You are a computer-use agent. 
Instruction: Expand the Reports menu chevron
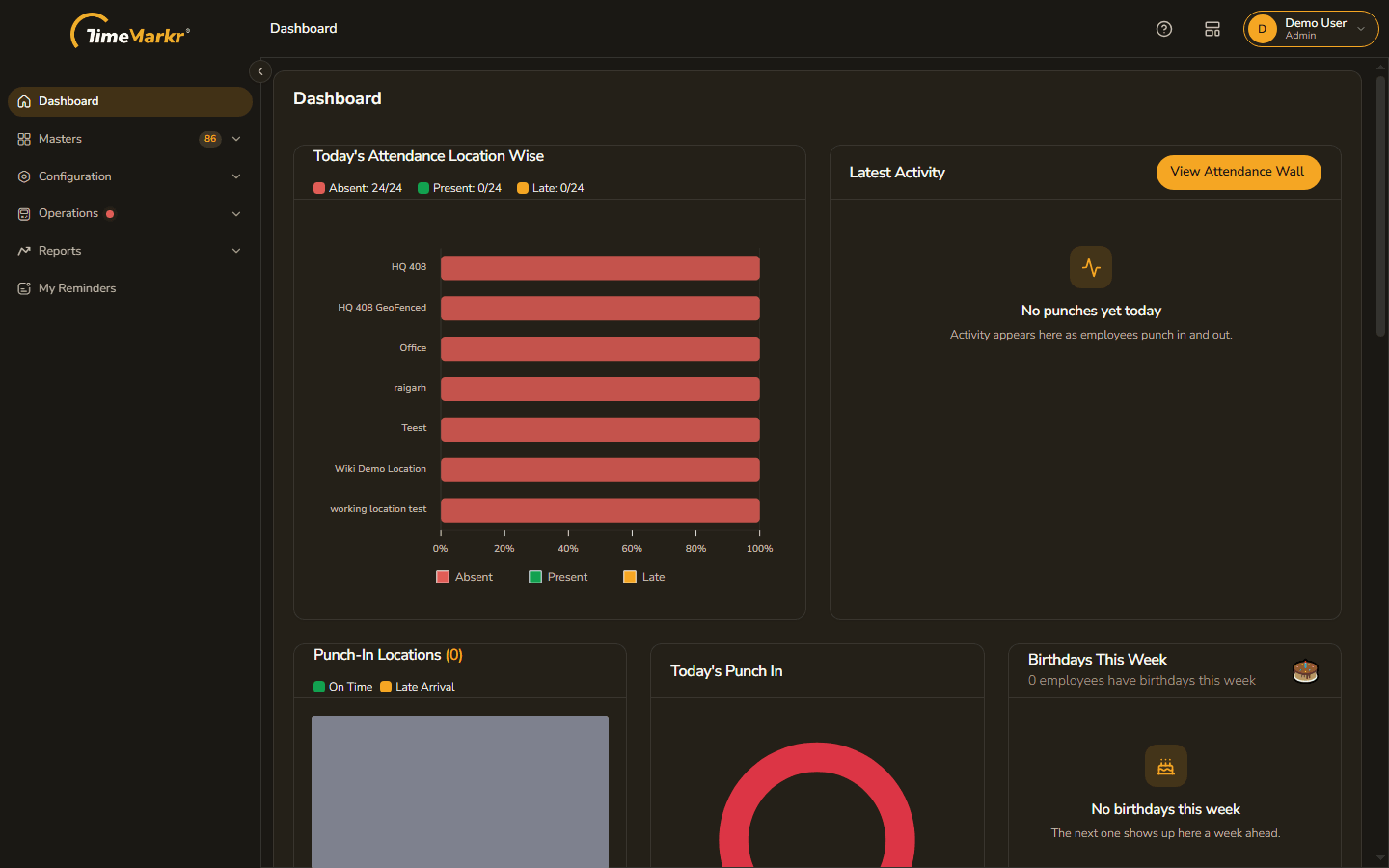tap(236, 251)
